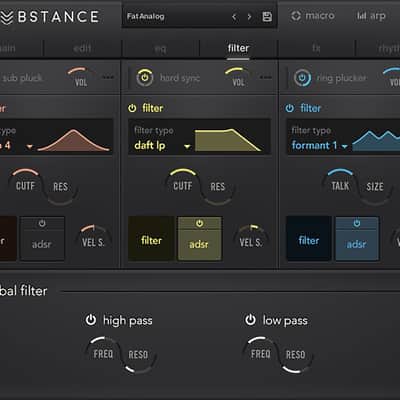Toggle power for ring plucker layer
This screenshot has width=400, height=400.
302,78
